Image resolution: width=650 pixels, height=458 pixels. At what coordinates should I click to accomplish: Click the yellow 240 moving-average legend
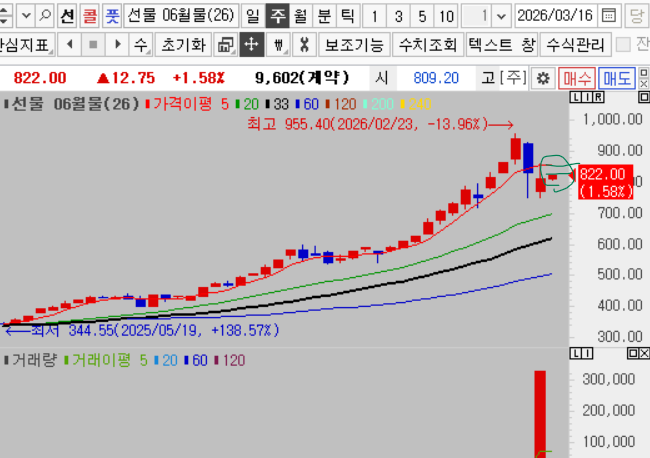click(x=416, y=104)
